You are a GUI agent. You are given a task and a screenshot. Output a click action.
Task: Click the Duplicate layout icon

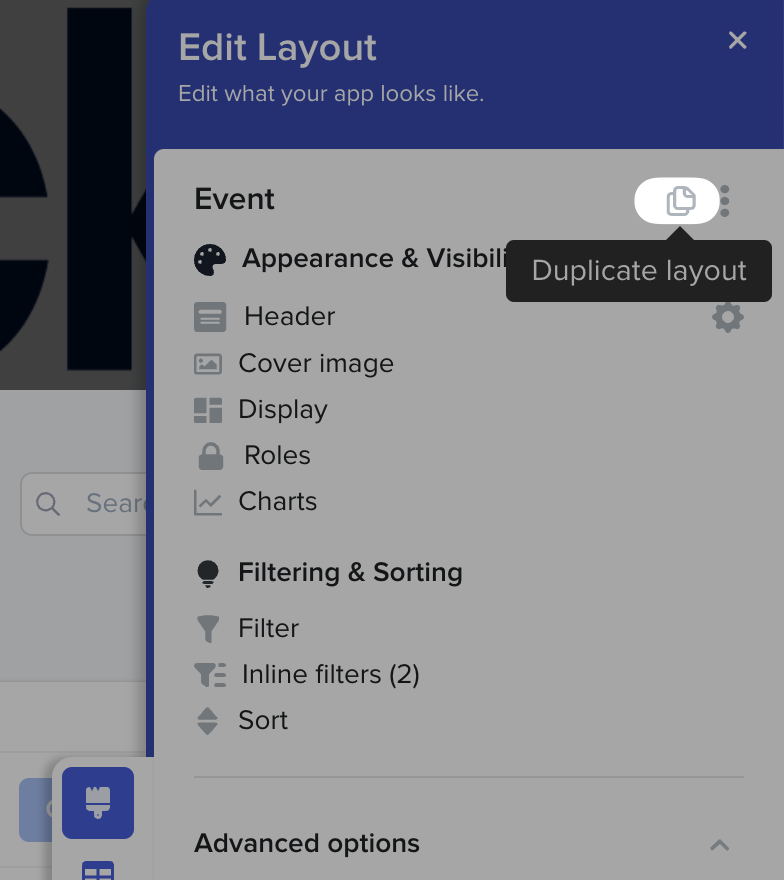[680, 201]
